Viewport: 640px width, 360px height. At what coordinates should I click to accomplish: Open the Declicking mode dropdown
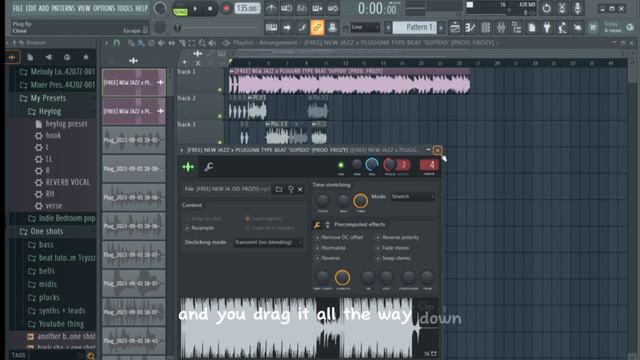point(268,242)
